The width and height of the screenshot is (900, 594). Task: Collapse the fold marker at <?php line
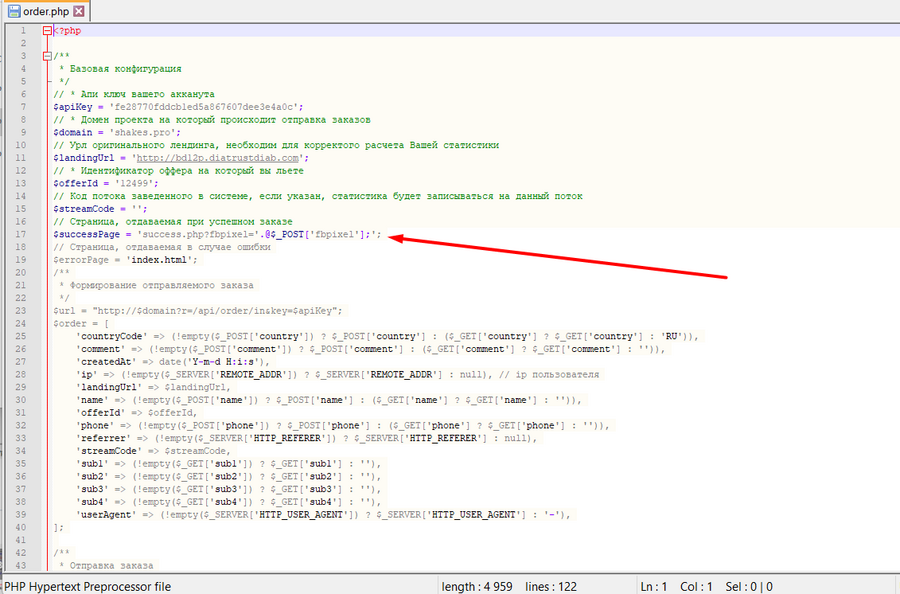click(47, 31)
